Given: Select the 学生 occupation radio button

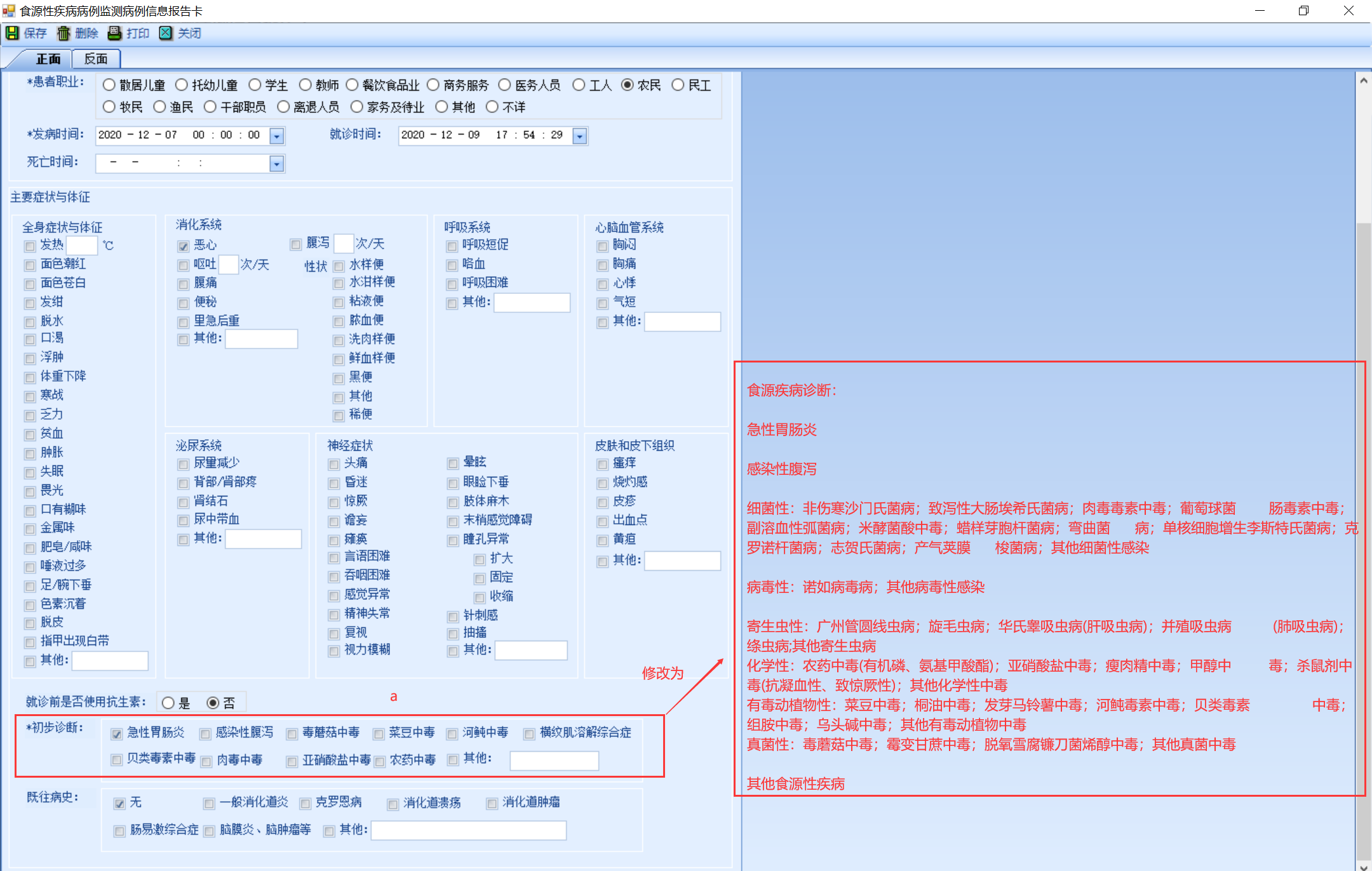Looking at the screenshot, I should click(x=255, y=85).
